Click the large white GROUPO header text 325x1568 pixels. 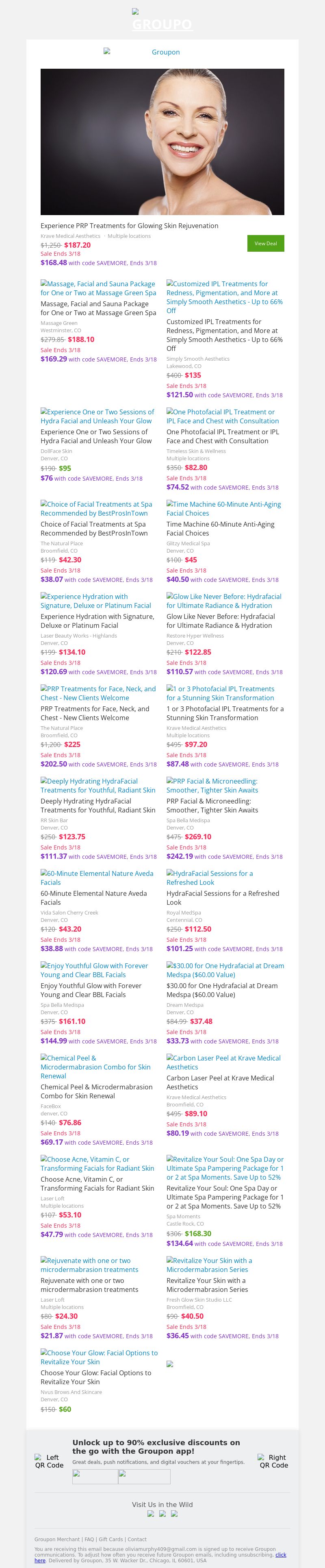coord(162,24)
